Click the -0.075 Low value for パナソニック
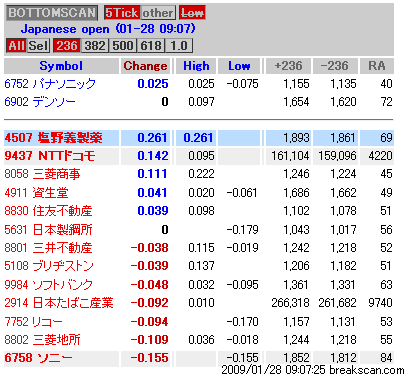The height and width of the screenshot is (376, 405). 242,84
